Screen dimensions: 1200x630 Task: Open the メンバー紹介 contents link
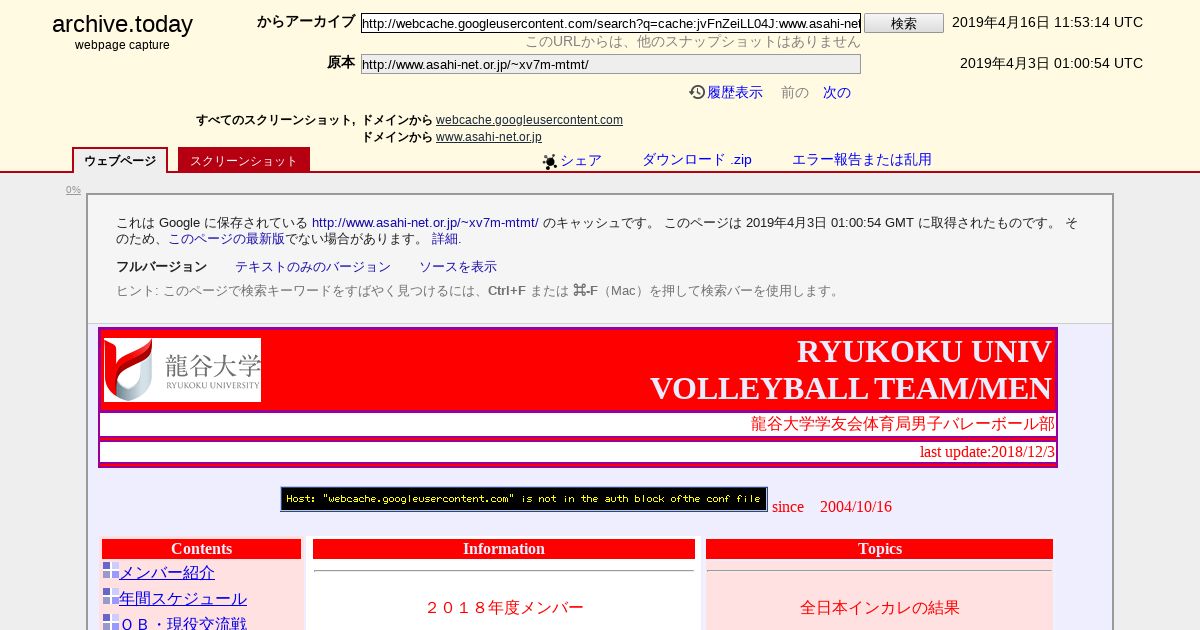167,573
